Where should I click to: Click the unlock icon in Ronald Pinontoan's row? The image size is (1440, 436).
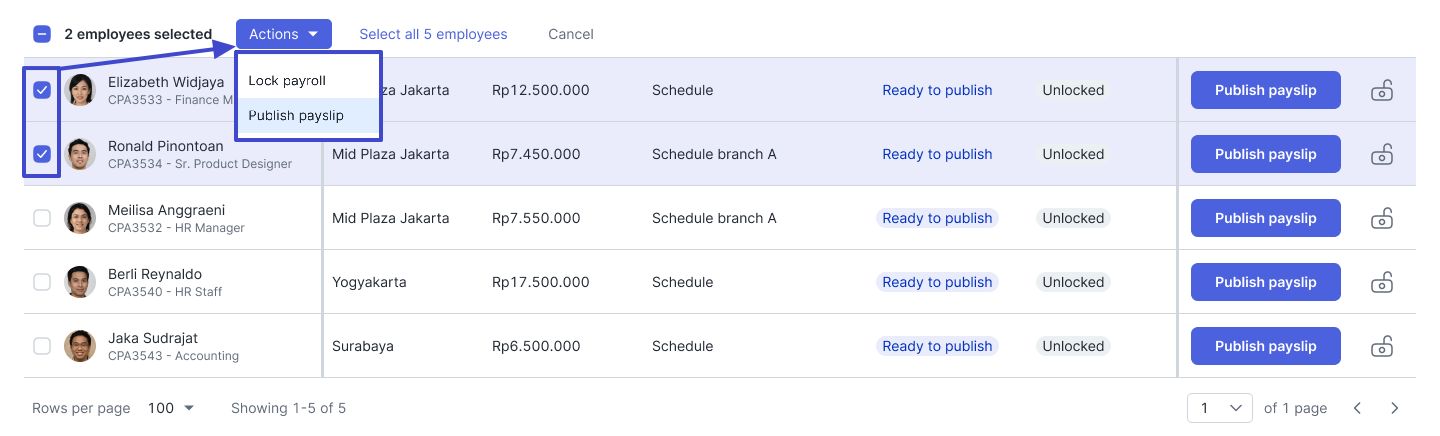pos(1382,155)
